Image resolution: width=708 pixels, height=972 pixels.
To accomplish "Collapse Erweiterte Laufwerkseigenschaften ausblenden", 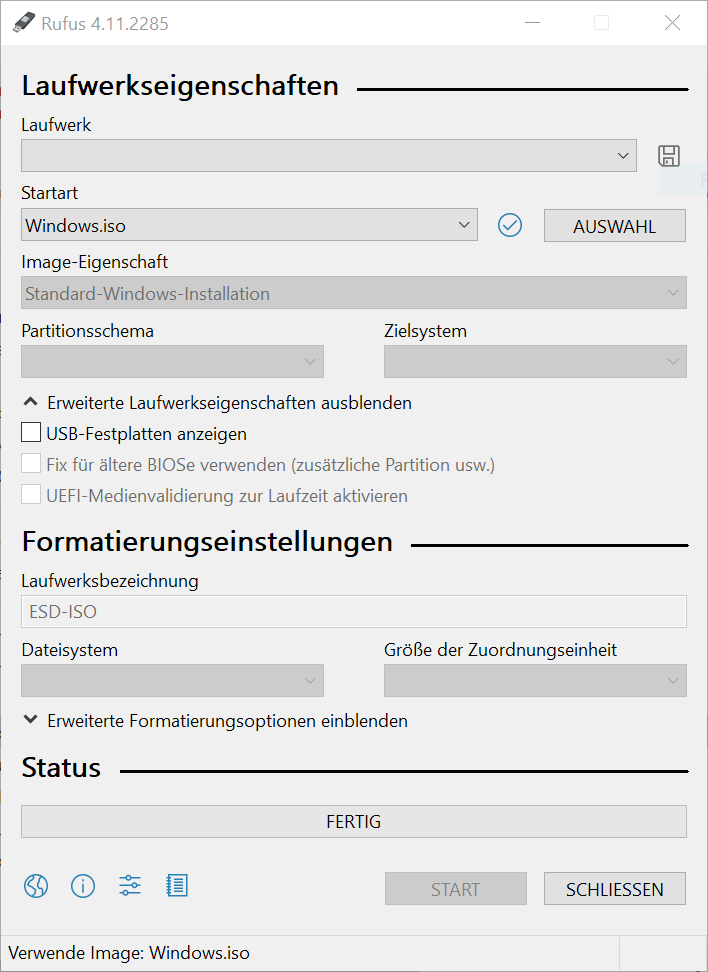I will tap(217, 403).
